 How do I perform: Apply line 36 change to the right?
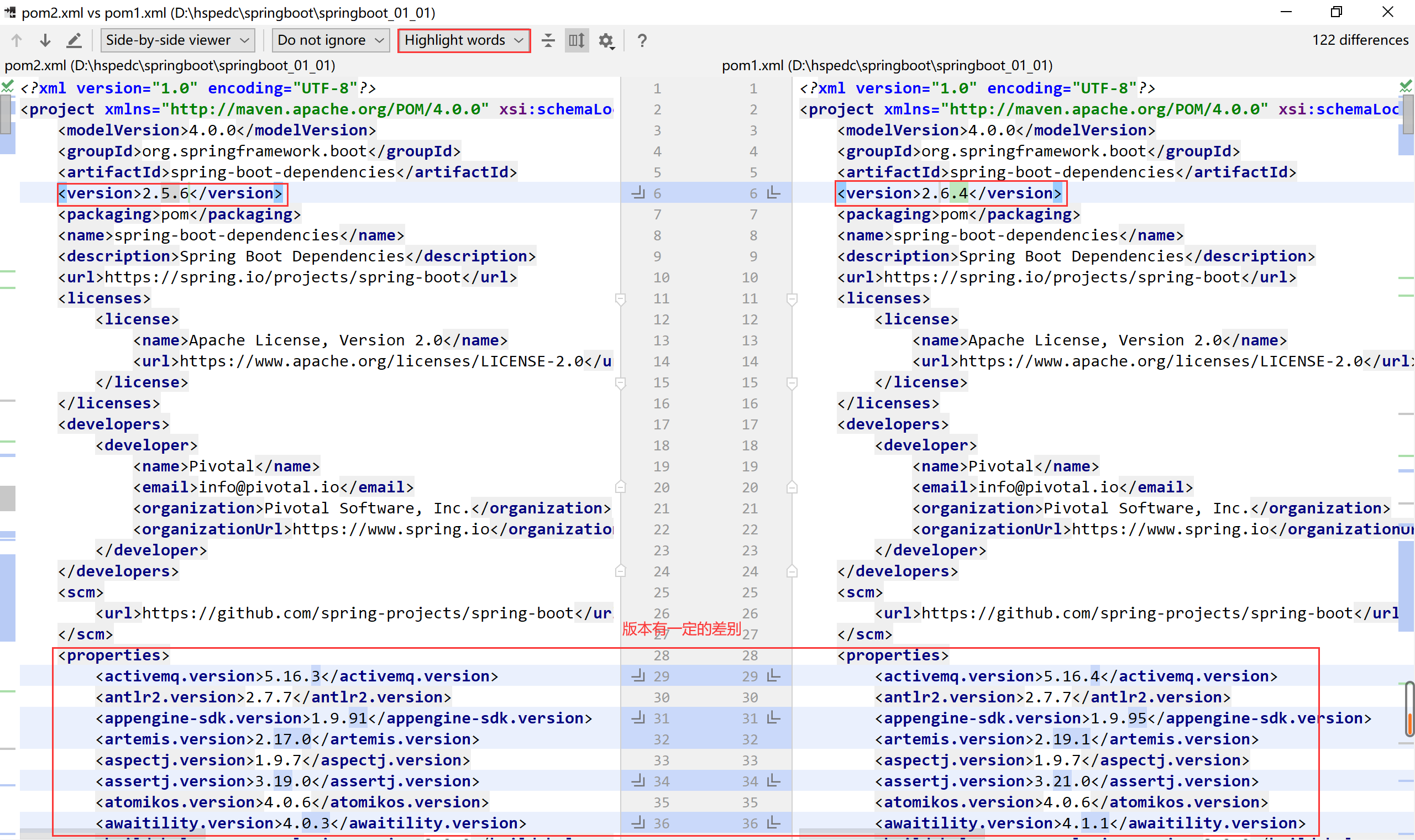[638, 823]
